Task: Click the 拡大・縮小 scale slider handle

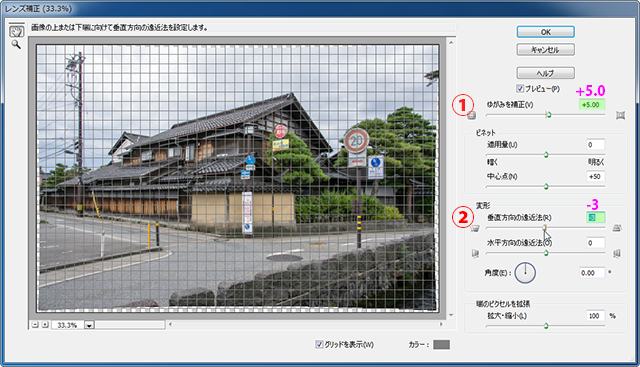Action: click(546, 326)
